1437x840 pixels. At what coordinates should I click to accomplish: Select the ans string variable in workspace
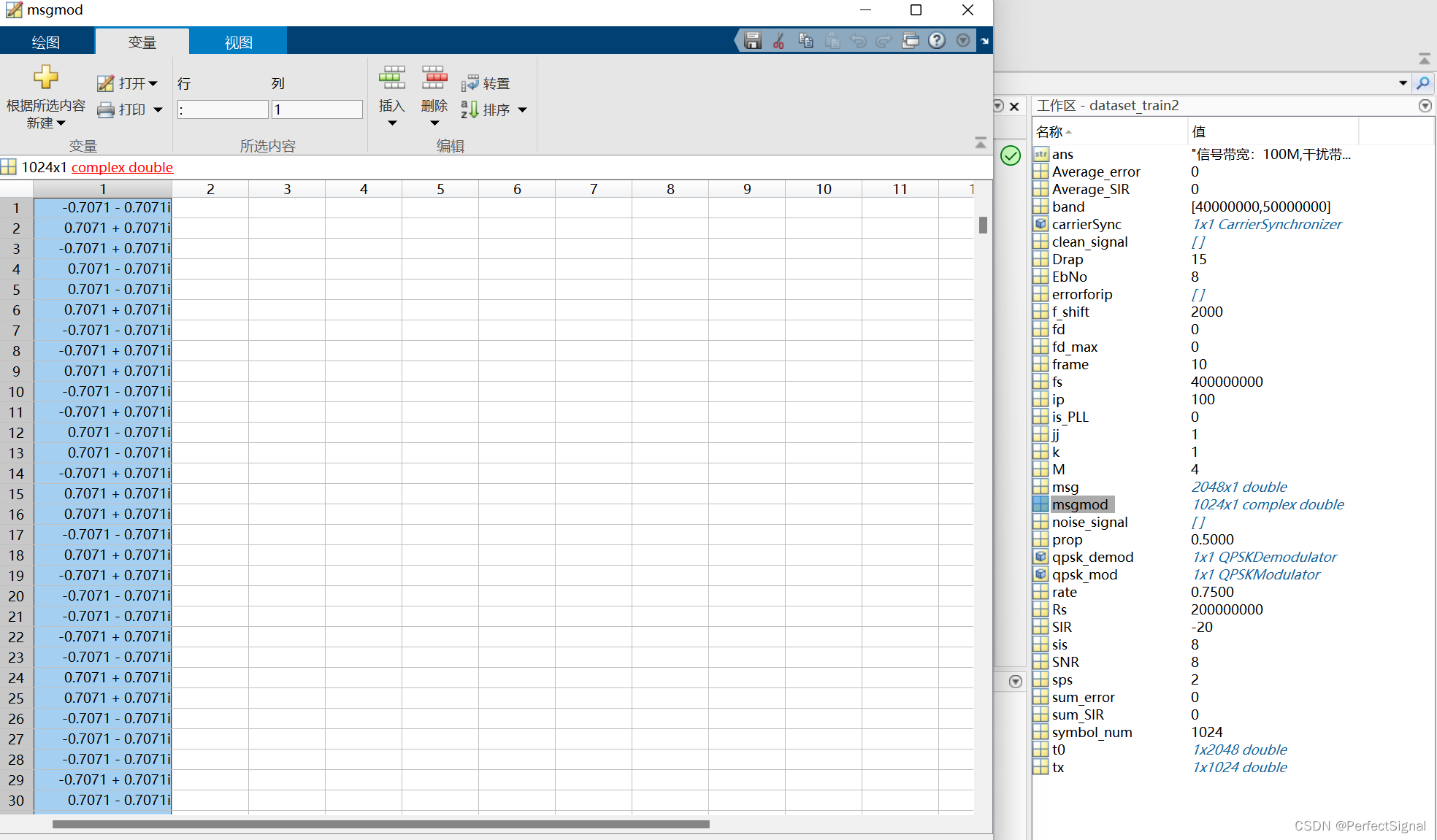tap(1062, 154)
